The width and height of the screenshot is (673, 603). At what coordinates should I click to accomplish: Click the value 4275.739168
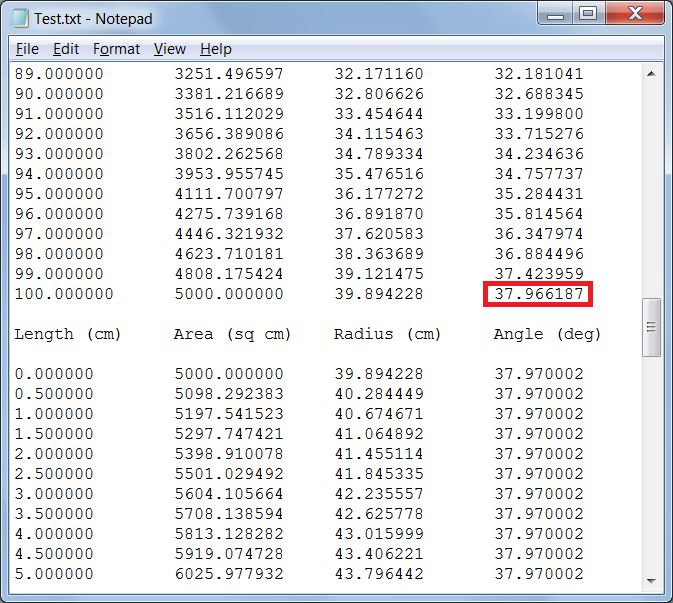pos(229,214)
